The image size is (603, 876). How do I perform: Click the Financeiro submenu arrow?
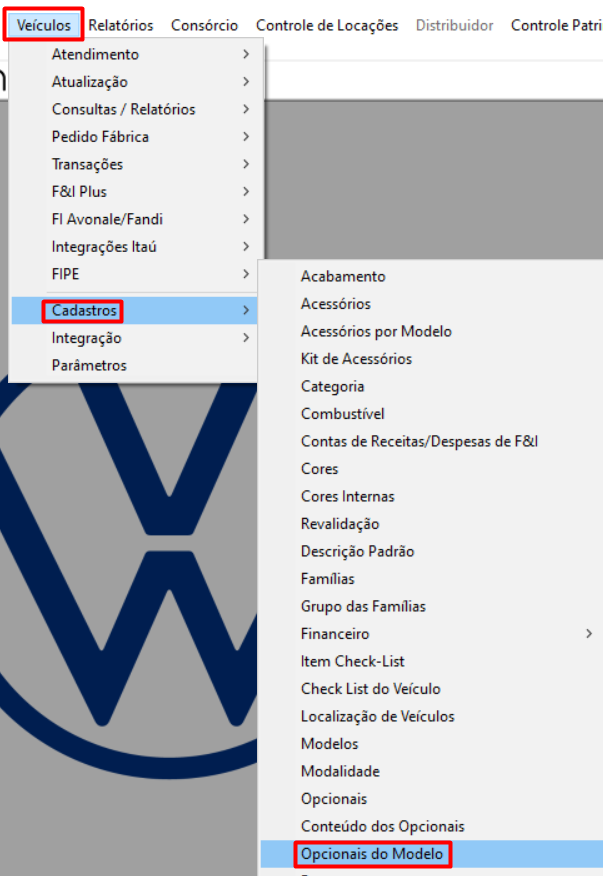[588, 634]
